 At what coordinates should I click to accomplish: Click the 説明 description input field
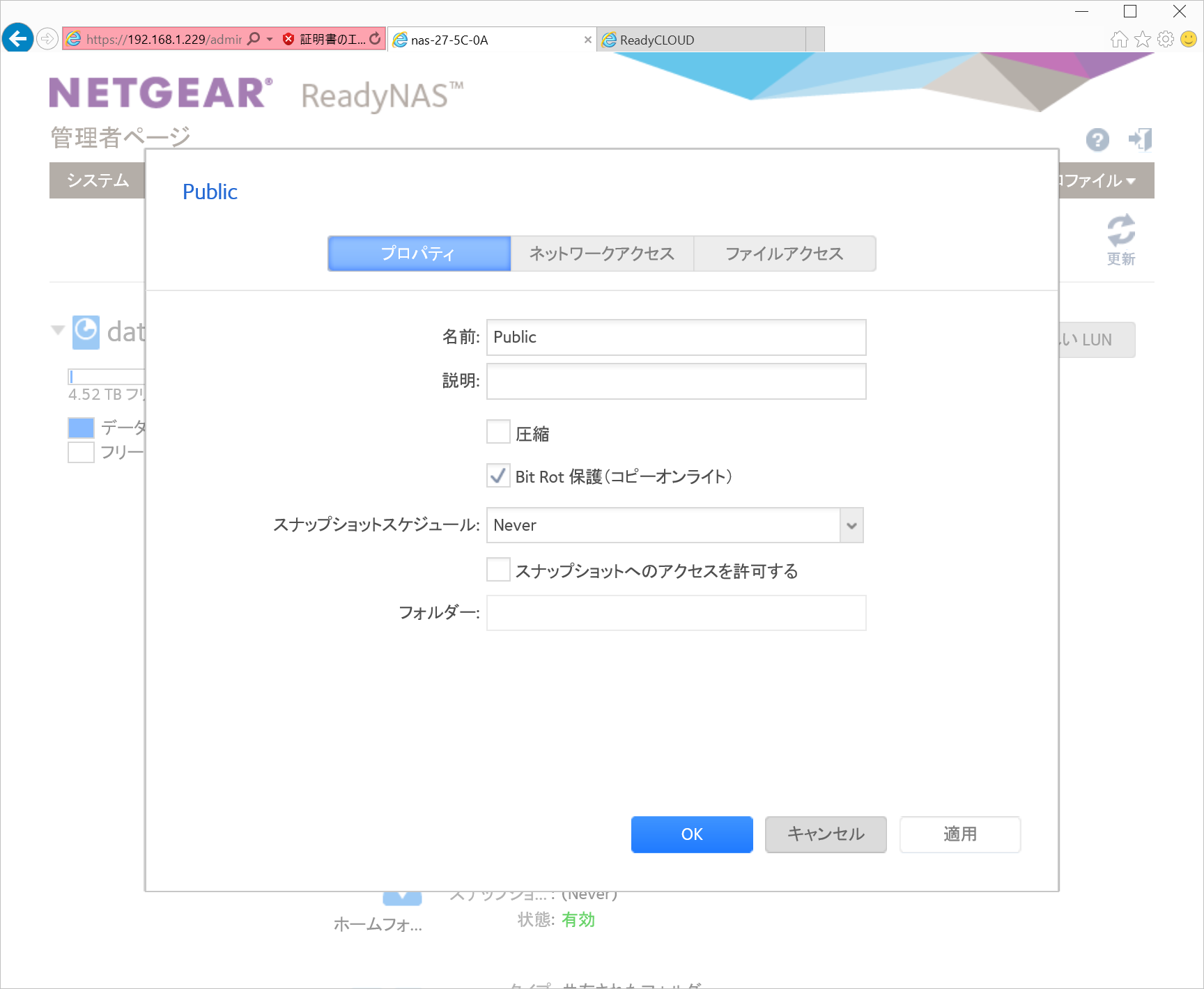point(676,381)
